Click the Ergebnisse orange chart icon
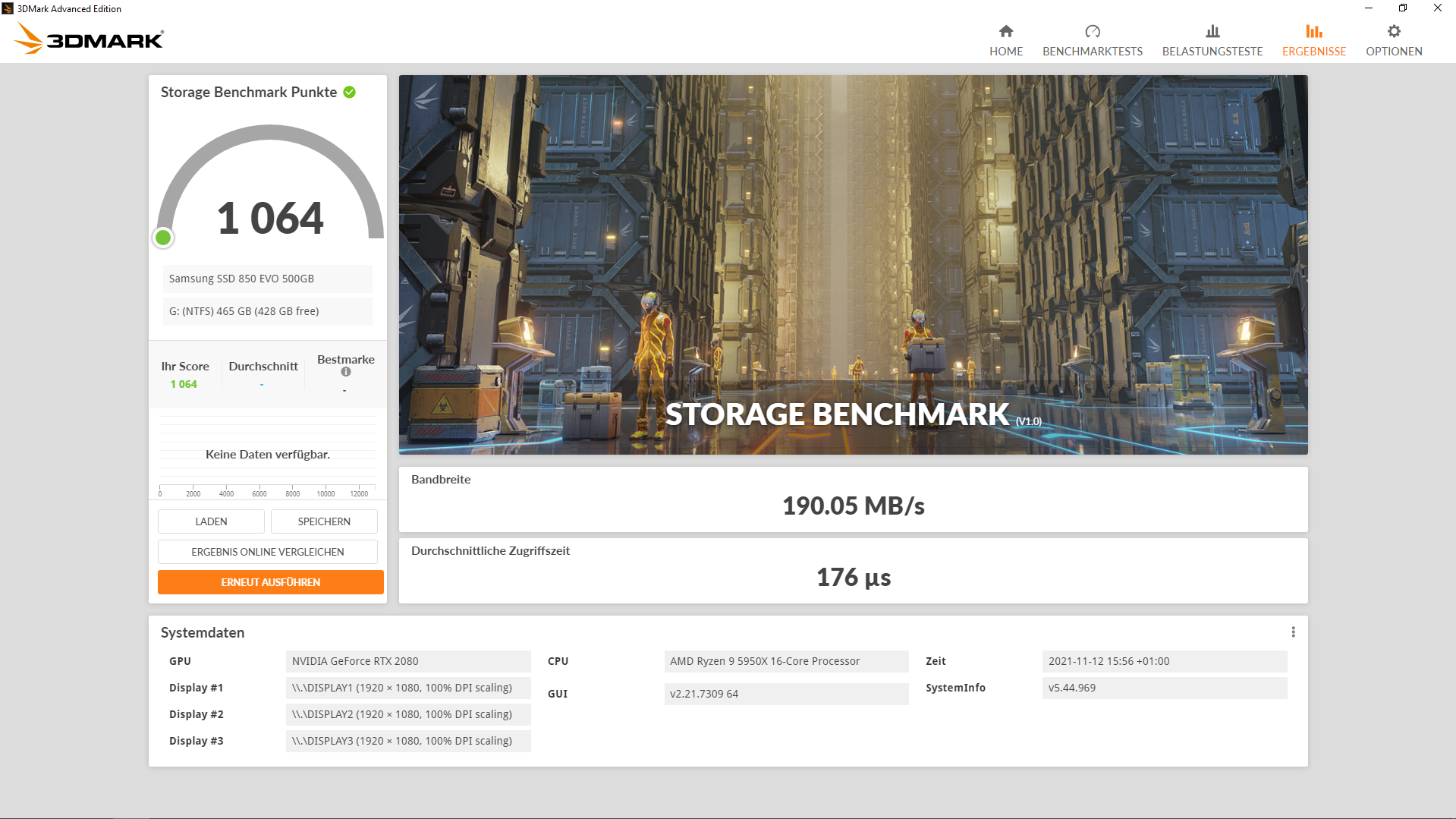Image resolution: width=1456 pixels, height=819 pixels. click(1314, 31)
